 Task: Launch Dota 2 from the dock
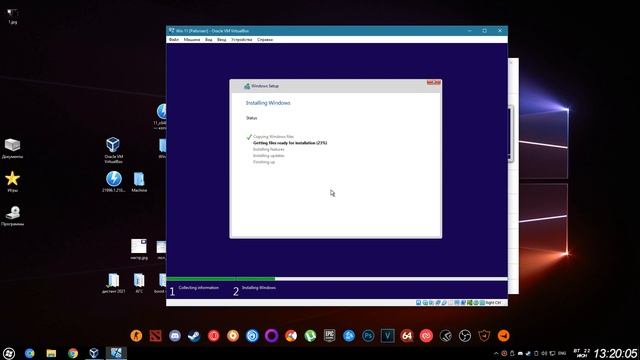tap(156, 336)
